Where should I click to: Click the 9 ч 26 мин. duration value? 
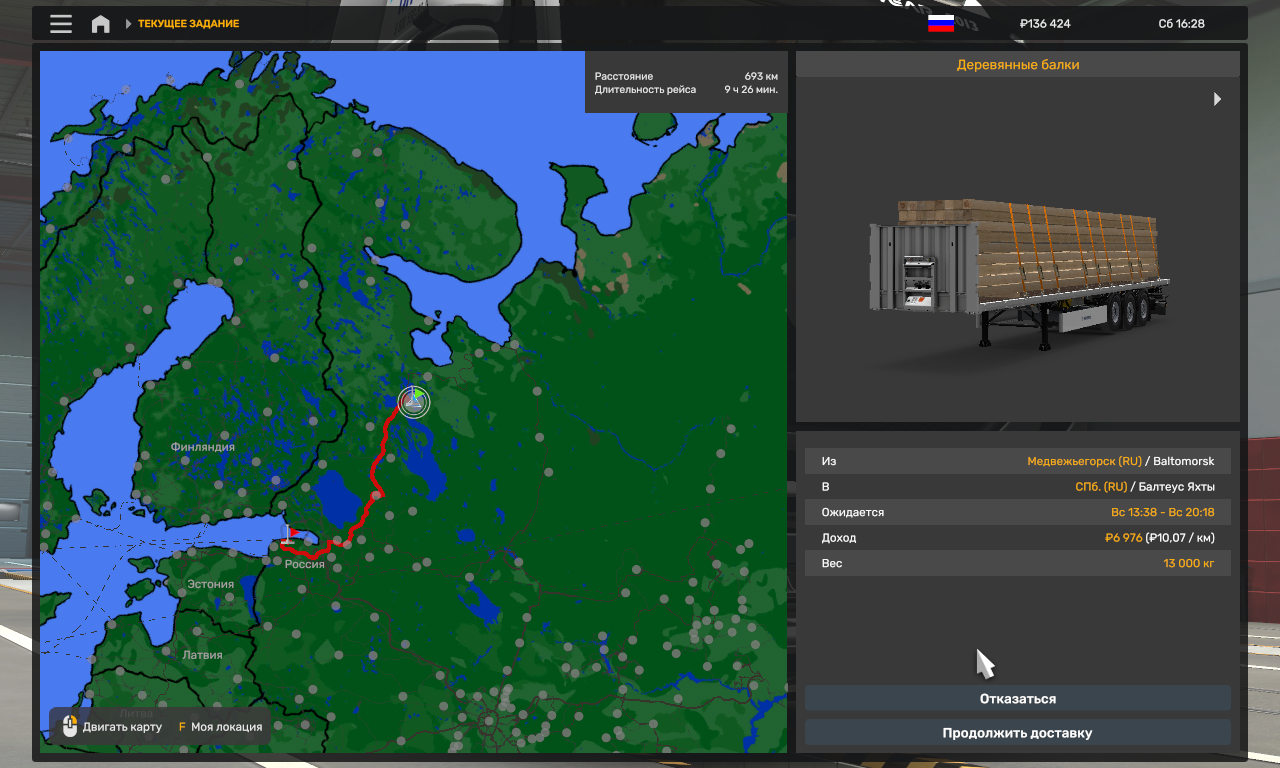pyautogui.click(x=751, y=89)
